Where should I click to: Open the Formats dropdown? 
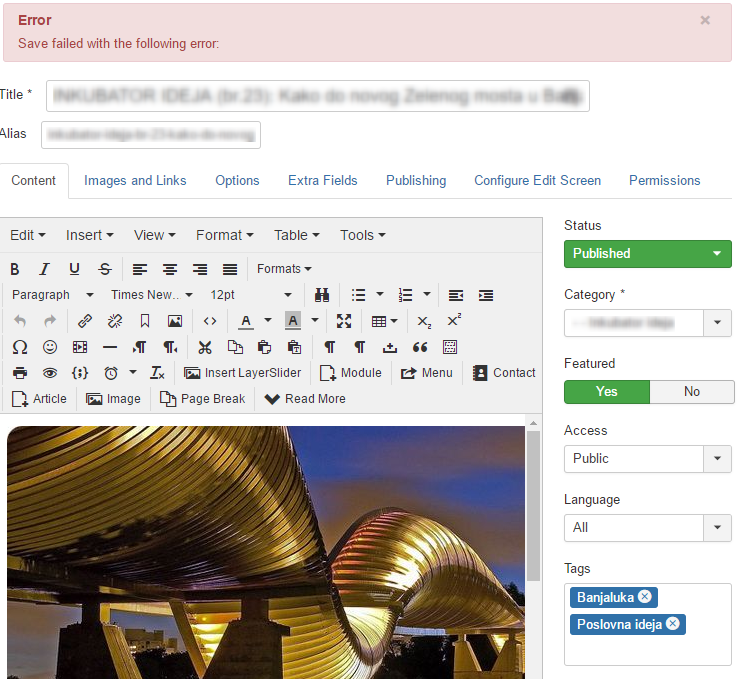tap(284, 269)
